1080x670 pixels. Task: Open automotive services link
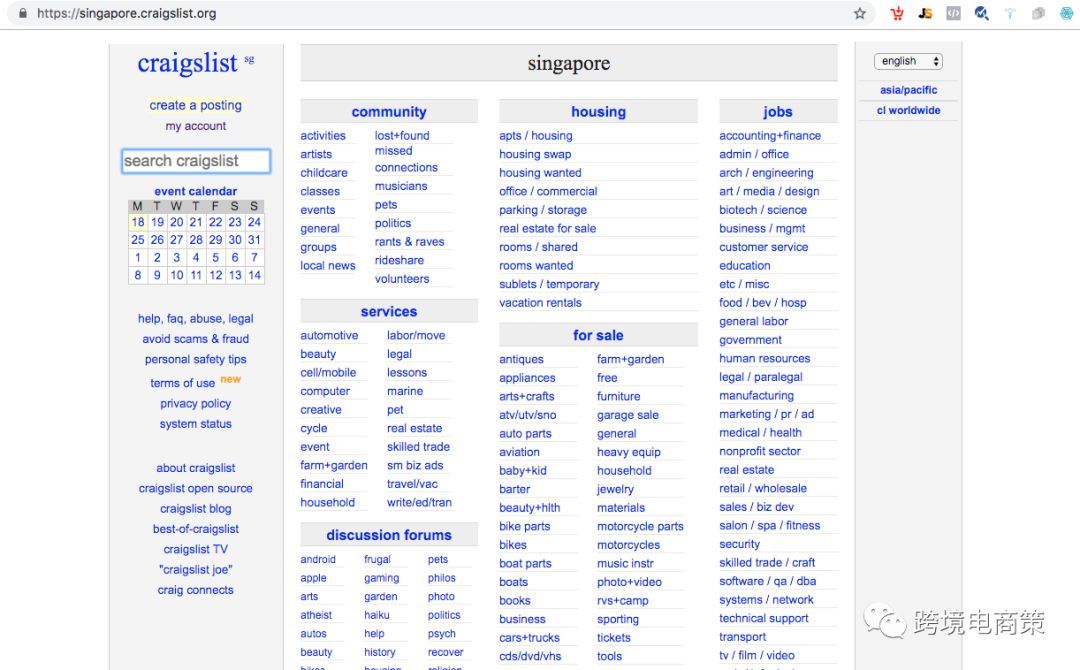(329, 335)
